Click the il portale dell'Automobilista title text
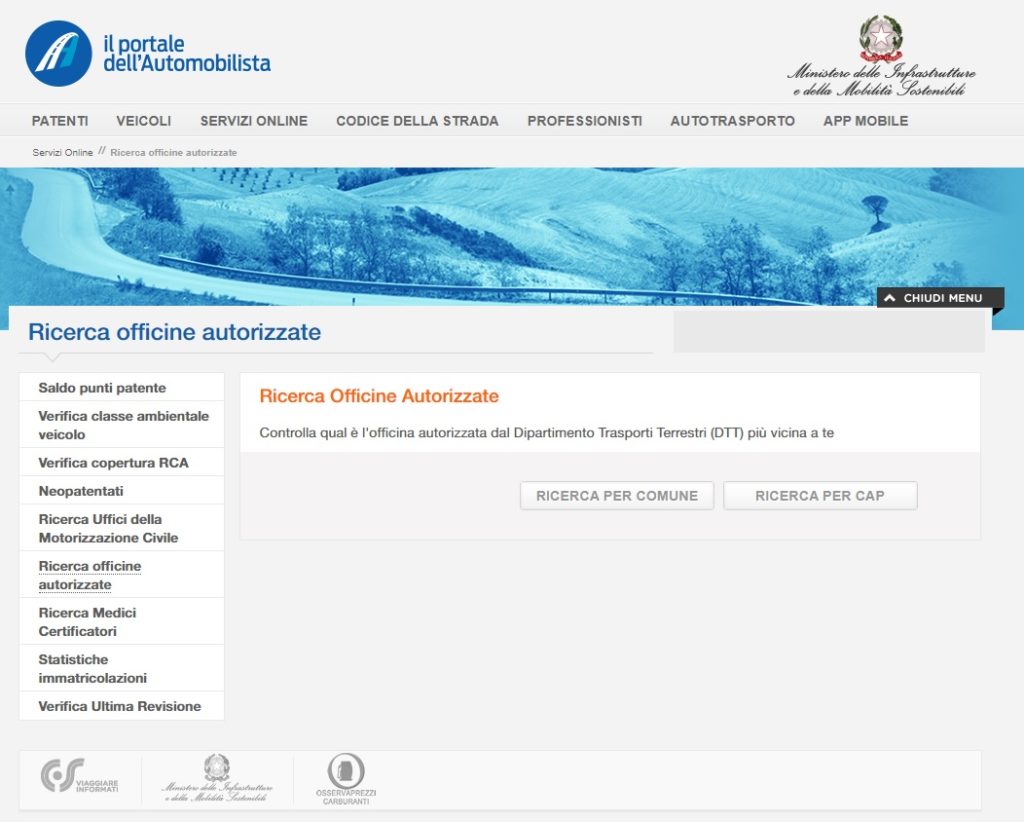 point(187,54)
